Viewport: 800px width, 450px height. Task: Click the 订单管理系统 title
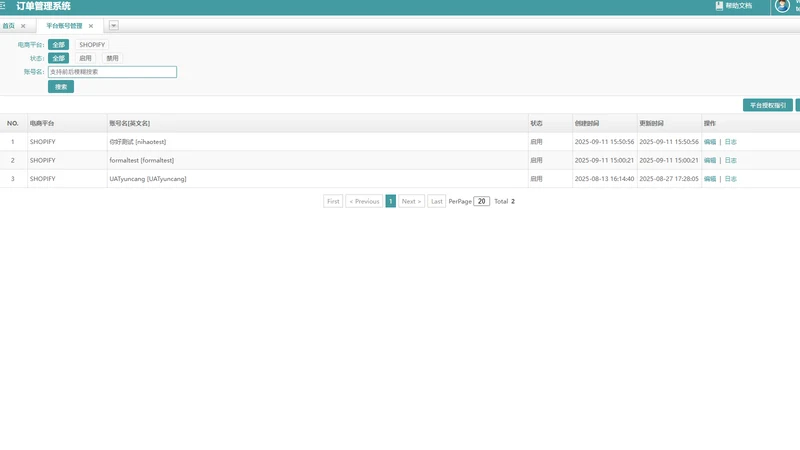pyautogui.click(x=43, y=6)
